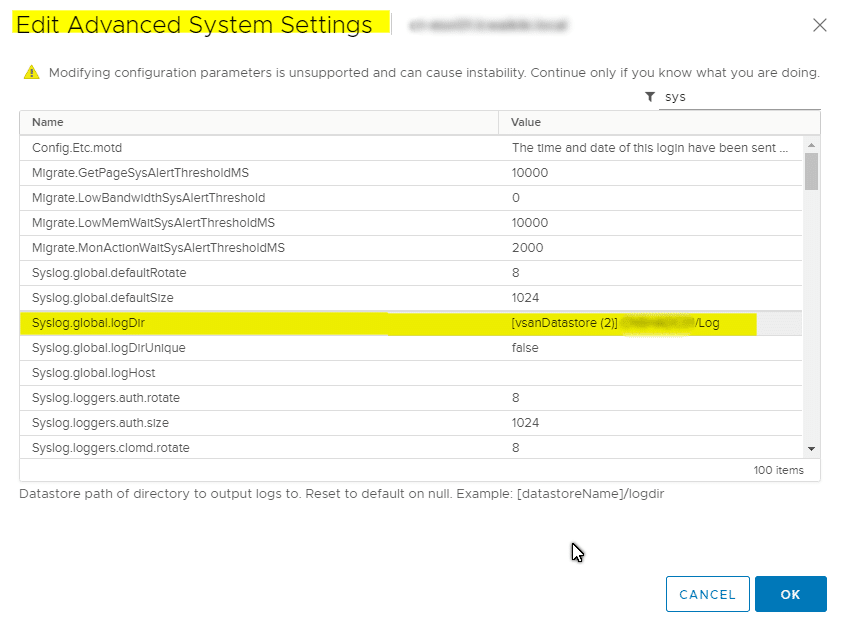The height and width of the screenshot is (627, 842).
Task: Click the OK button
Action: point(791,593)
